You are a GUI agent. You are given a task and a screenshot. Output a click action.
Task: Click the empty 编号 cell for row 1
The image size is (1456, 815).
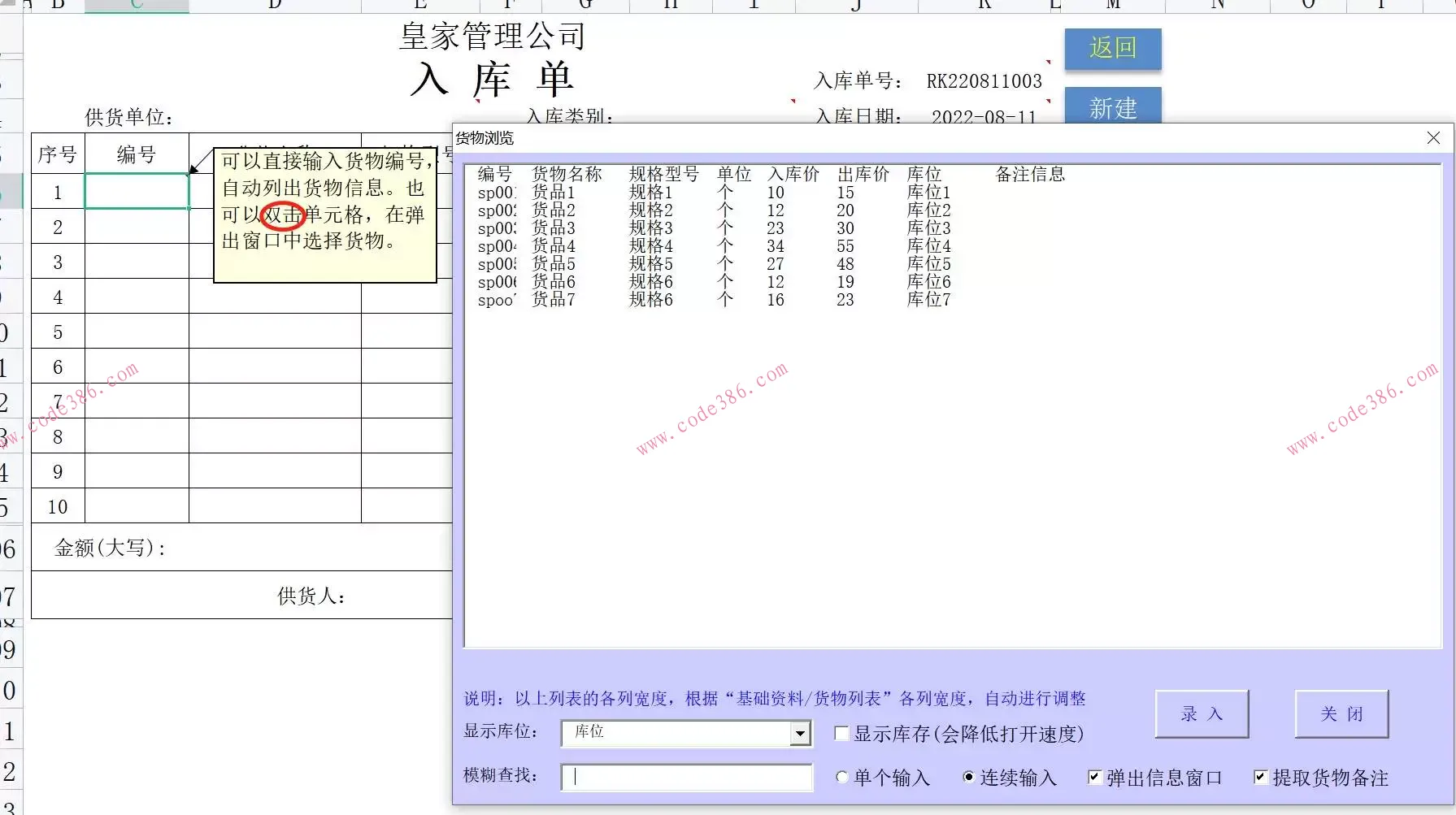pos(136,191)
